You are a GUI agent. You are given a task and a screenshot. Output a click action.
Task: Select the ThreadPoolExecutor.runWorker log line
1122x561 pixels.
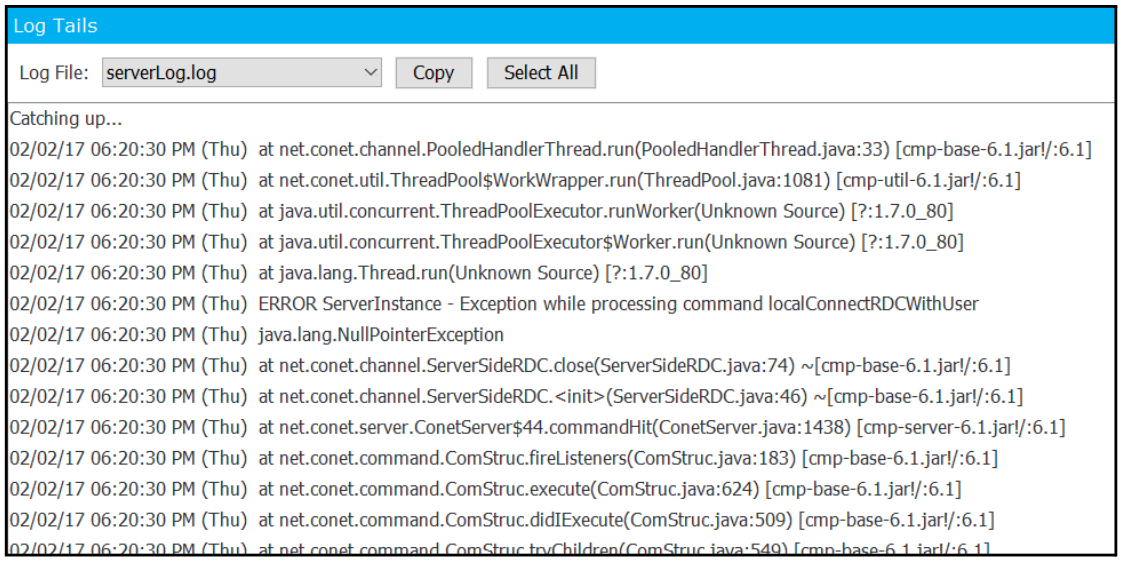click(x=482, y=211)
